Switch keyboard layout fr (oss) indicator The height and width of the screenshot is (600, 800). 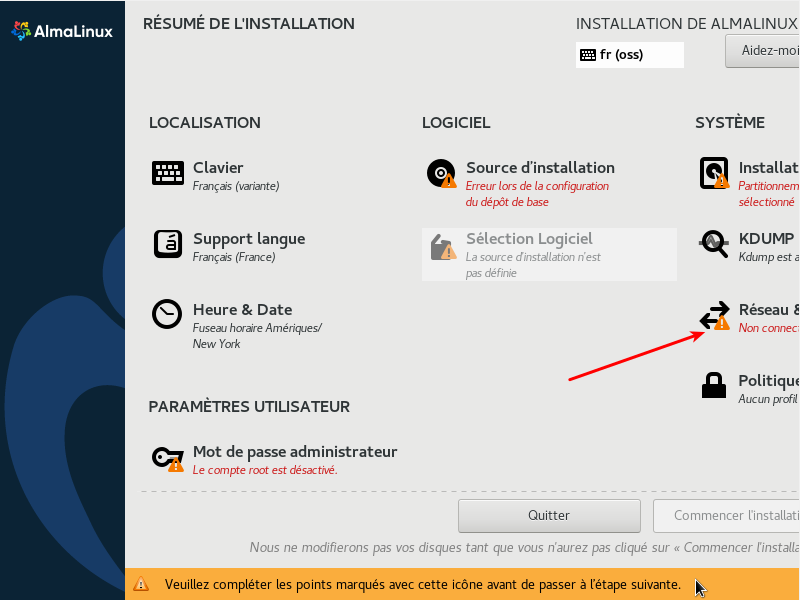pyautogui.click(x=630, y=55)
